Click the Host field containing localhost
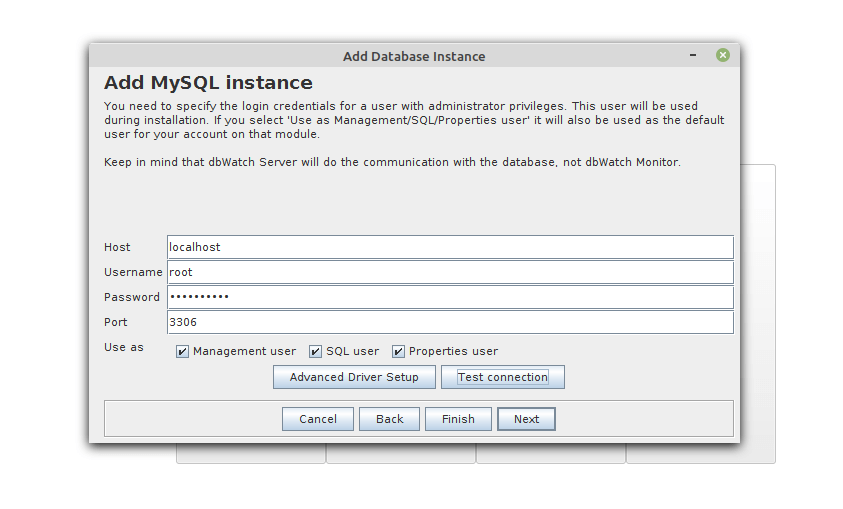843x509 pixels. click(x=450, y=247)
